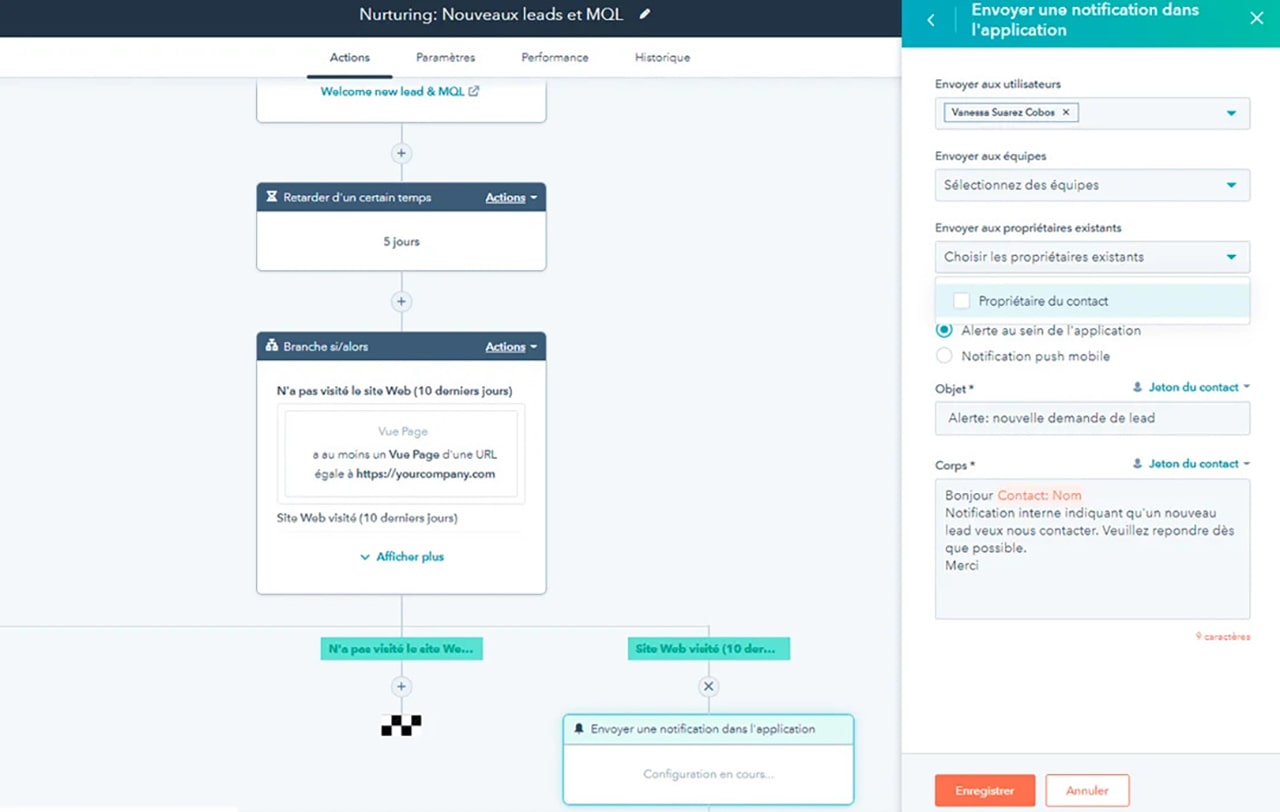The width and height of the screenshot is (1280, 812).
Task: Click the Objet input field
Action: (x=1092, y=418)
